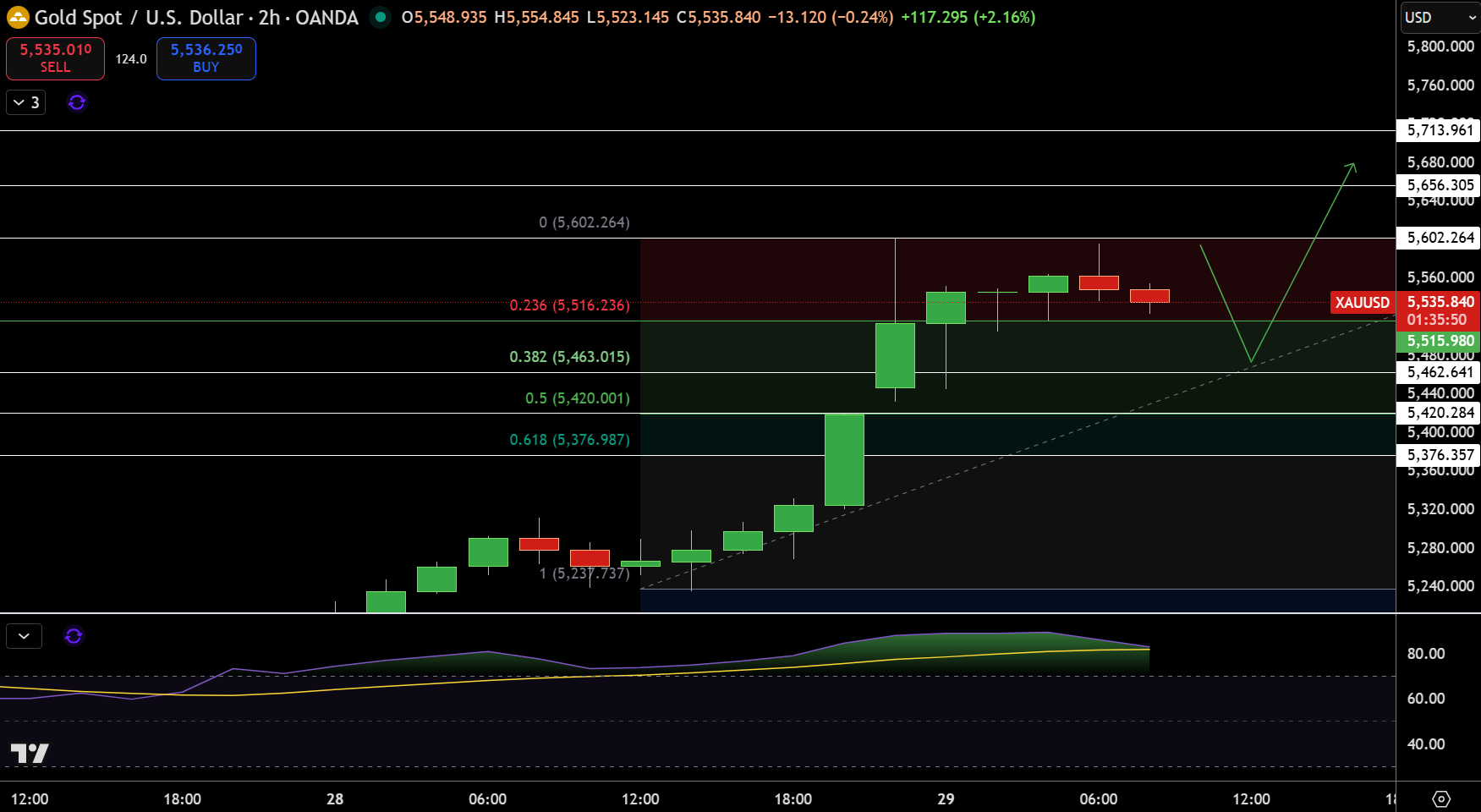Click the green 5,515.980 price label
This screenshot has width=1481, height=812.
point(1440,341)
